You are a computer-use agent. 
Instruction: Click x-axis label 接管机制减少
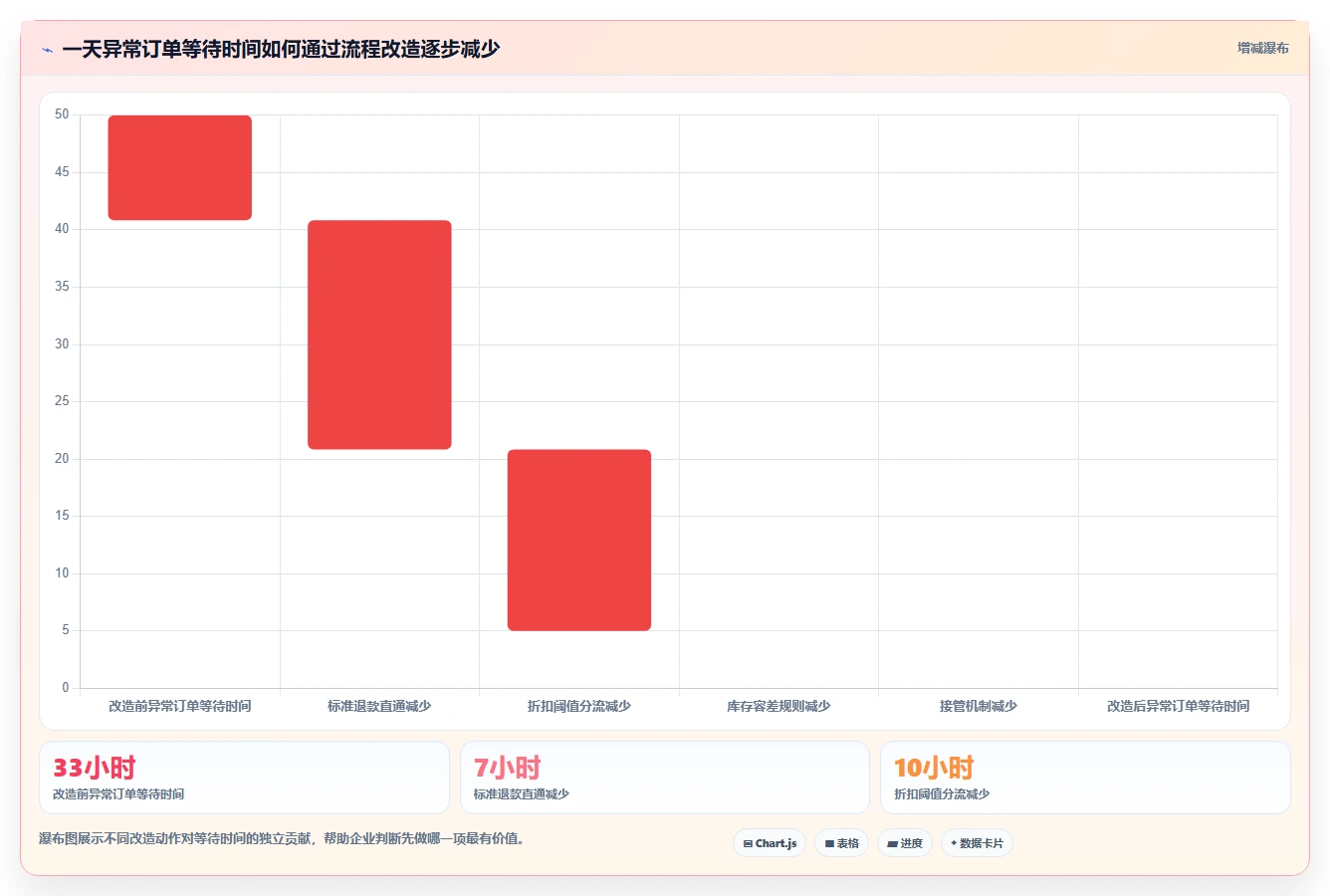pos(979,706)
